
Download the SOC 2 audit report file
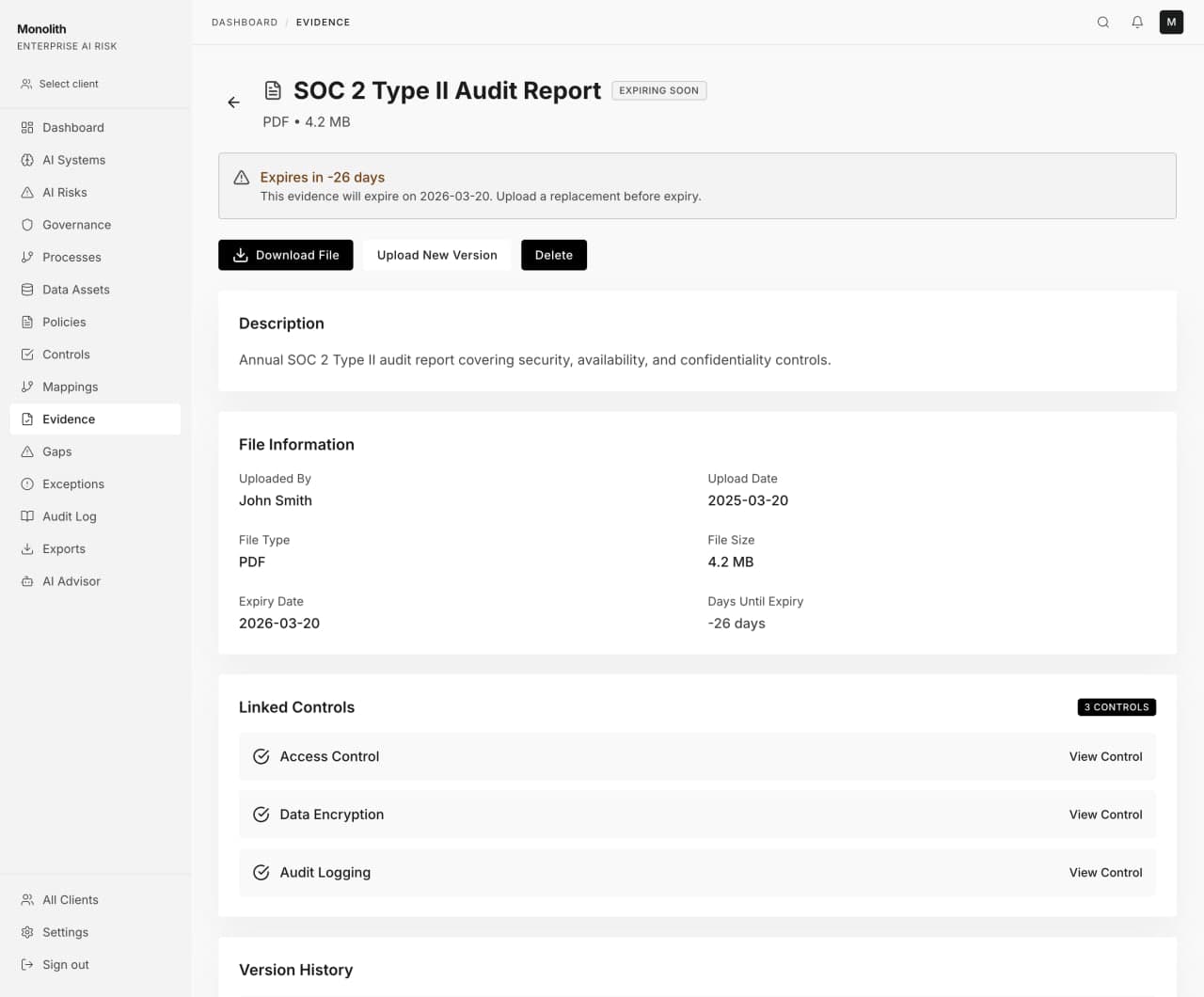[285, 254]
